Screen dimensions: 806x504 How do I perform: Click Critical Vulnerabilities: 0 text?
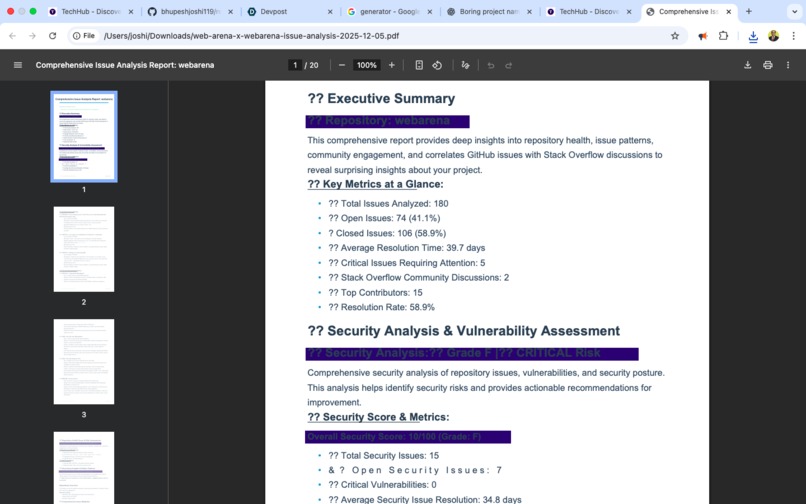coord(382,485)
